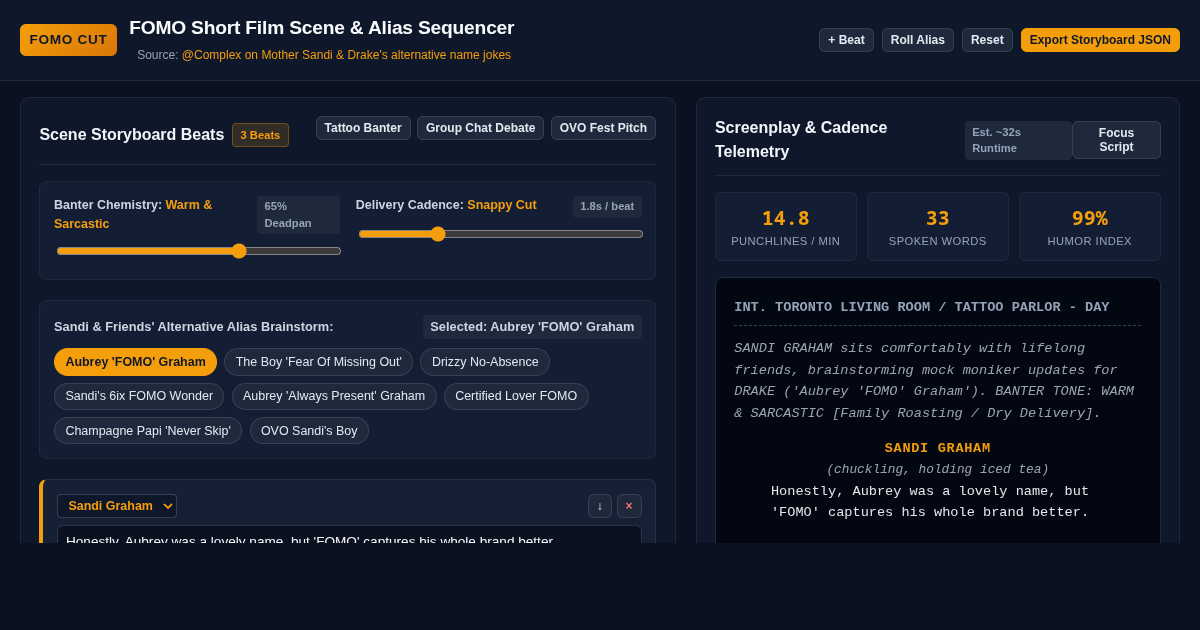The image size is (1200, 630).
Task: Select alias The Boy 'Fear Of Missing Out'
Action: 319,362
